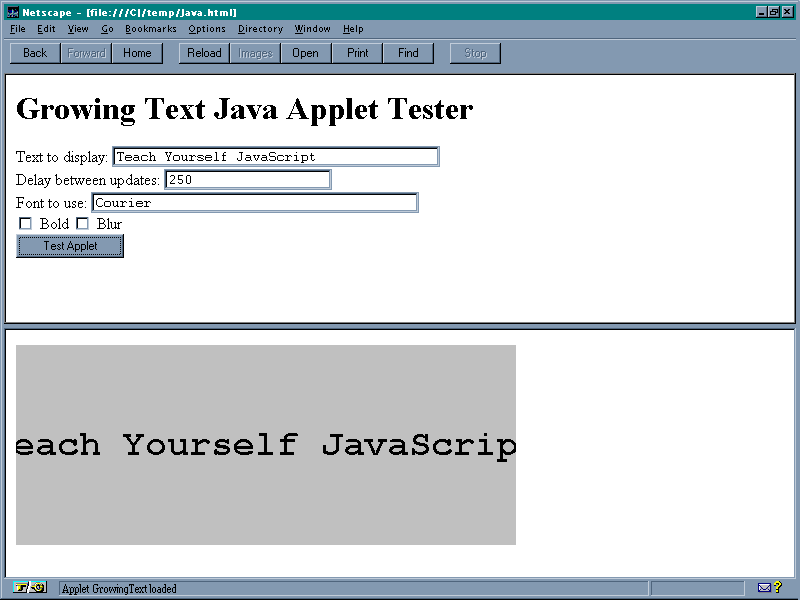Image resolution: width=800 pixels, height=600 pixels.
Task: Reload the current page
Action: pyautogui.click(x=204, y=53)
